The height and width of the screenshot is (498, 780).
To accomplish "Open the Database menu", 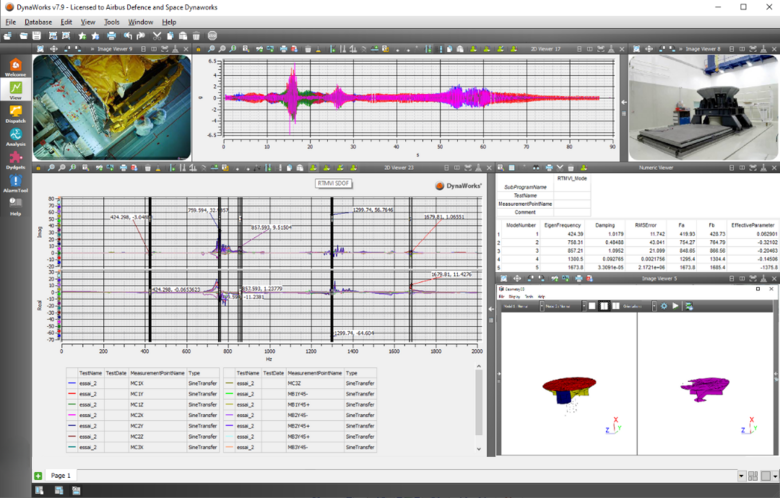I will click(x=38, y=22).
